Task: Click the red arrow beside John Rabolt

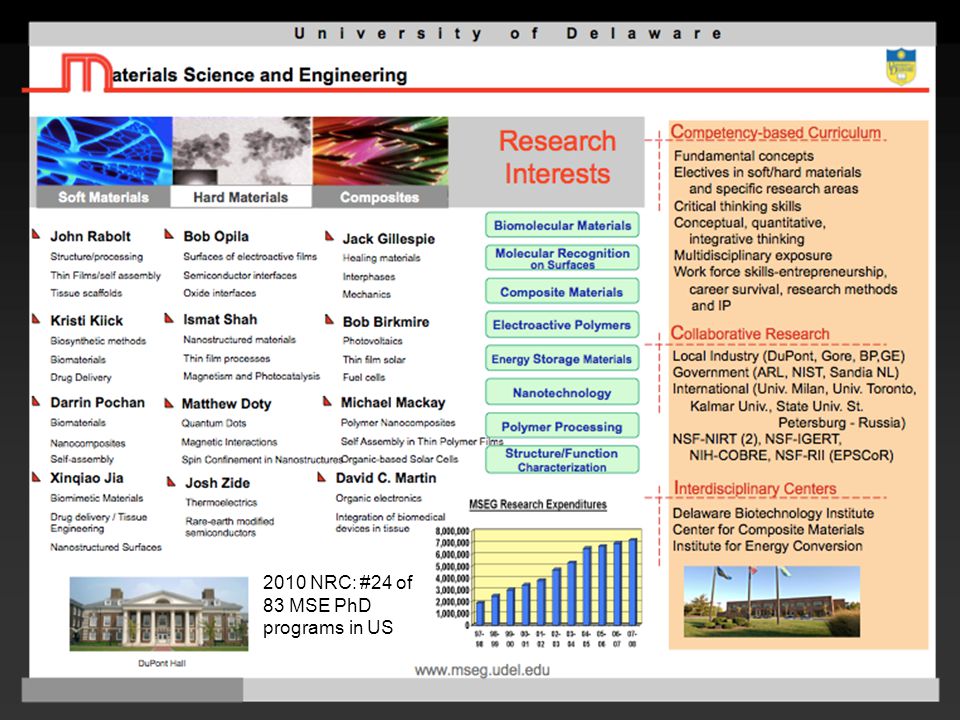Action: (36, 234)
